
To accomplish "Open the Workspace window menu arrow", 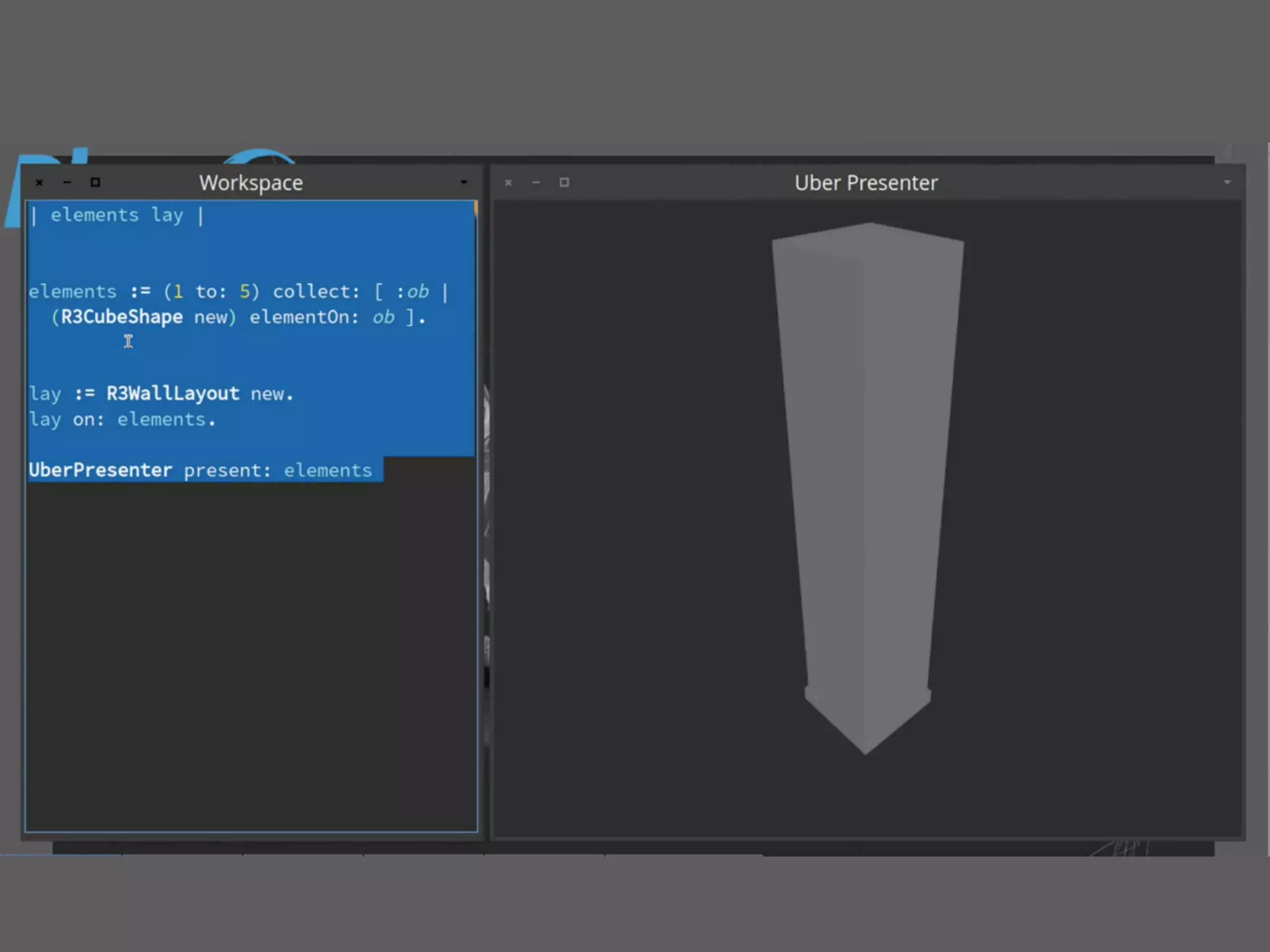I will (x=464, y=182).
